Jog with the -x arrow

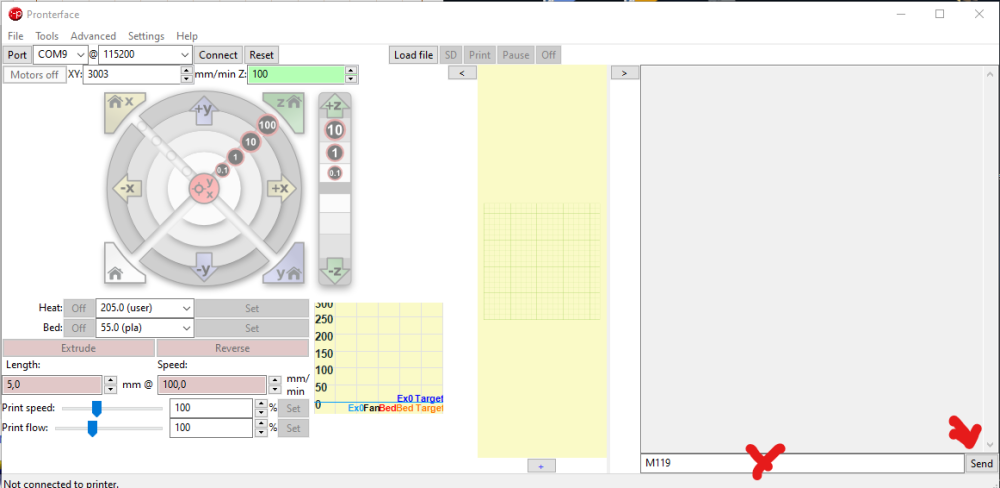[x=126, y=188]
